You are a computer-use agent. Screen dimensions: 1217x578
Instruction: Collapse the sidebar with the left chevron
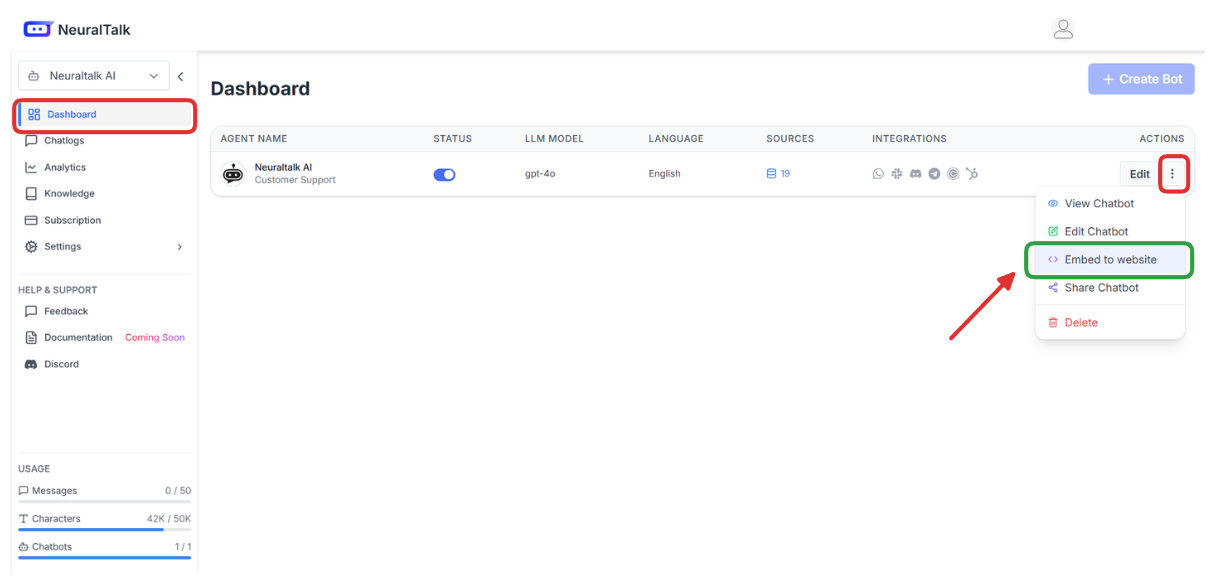(x=181, y=76)
